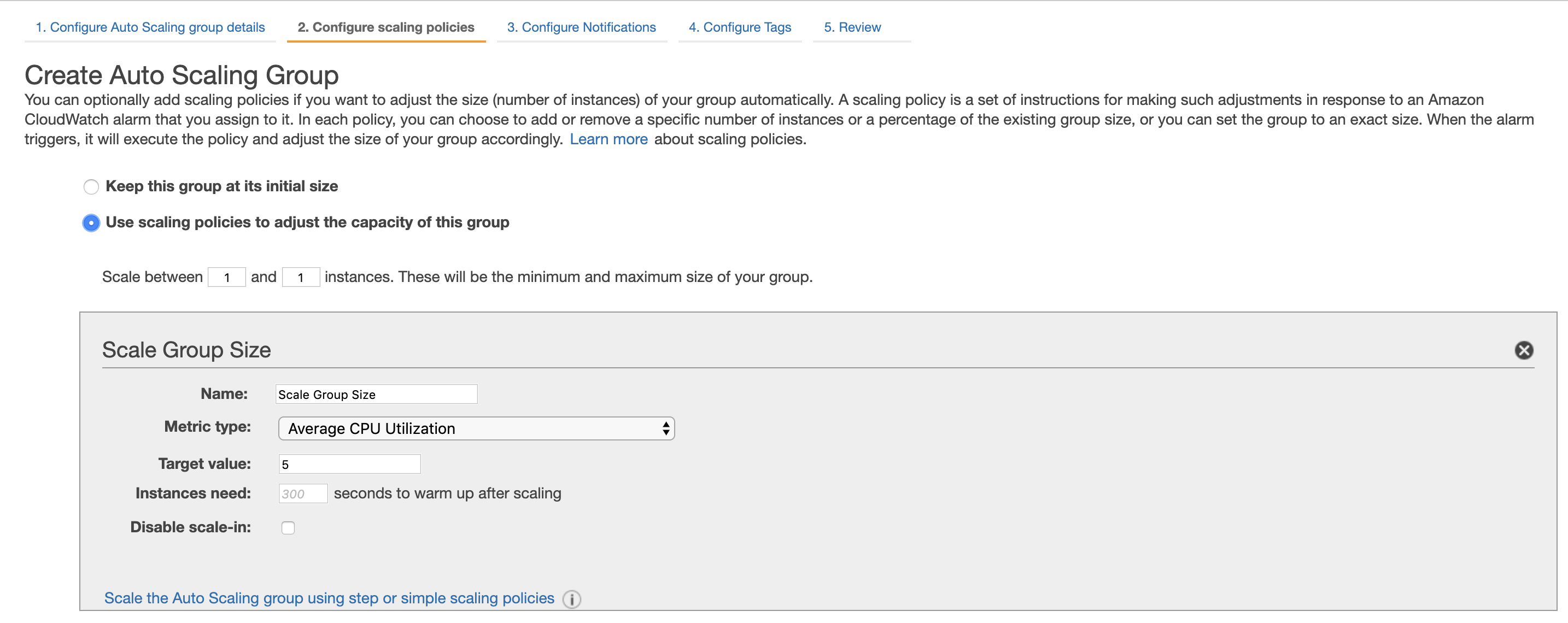Viewport: 1568px width, 623px height.
Task: Click the Scale Group Size panel title
Action: [x=186, y=350]
